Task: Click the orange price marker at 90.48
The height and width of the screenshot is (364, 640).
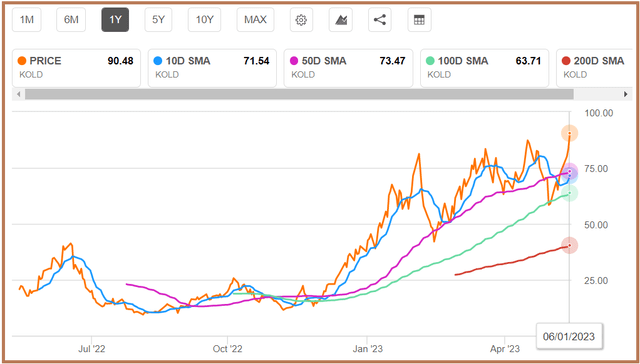Action: [569, 133]
